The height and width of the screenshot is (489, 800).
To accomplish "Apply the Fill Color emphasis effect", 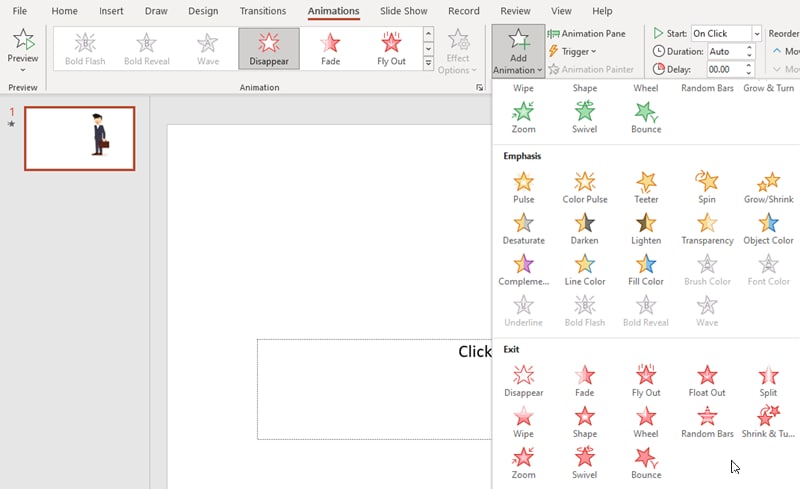I will [x=646, y=269].
